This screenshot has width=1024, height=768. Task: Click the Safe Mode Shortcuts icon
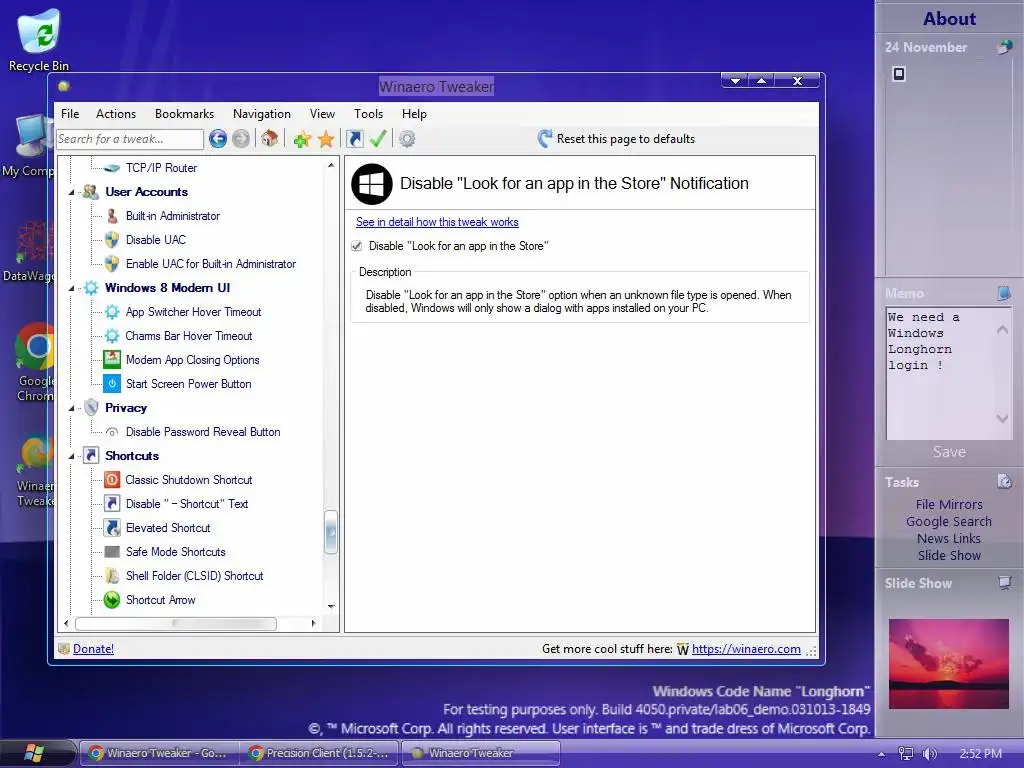[112, 552]
